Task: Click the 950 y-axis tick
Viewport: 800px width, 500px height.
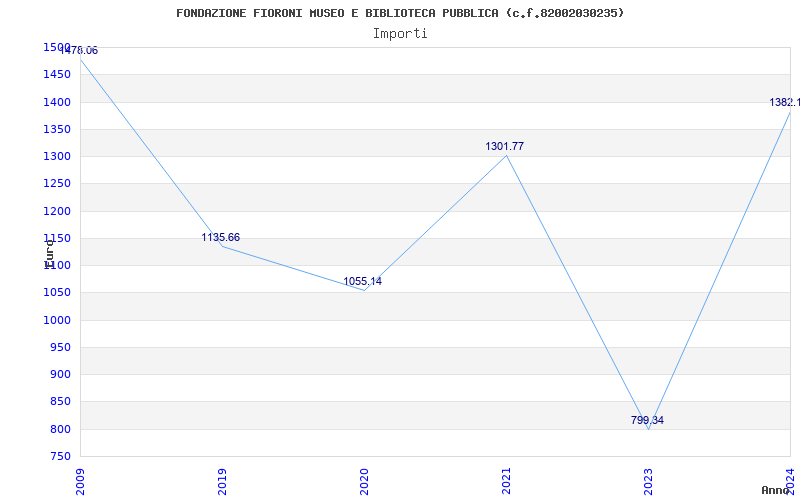Action: 60,347
